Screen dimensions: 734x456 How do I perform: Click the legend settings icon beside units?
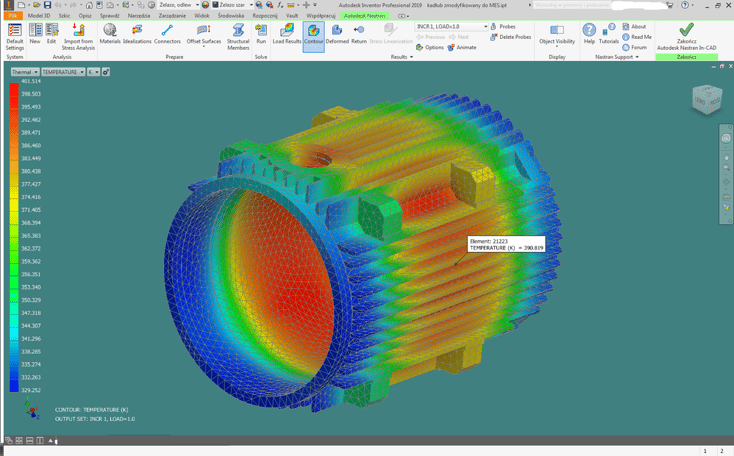(x=106, y=72)
